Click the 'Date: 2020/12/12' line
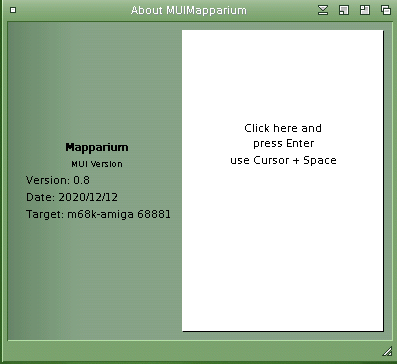This screenshot has width=397, height=364. pyautogui.click(x=72, y=197)
